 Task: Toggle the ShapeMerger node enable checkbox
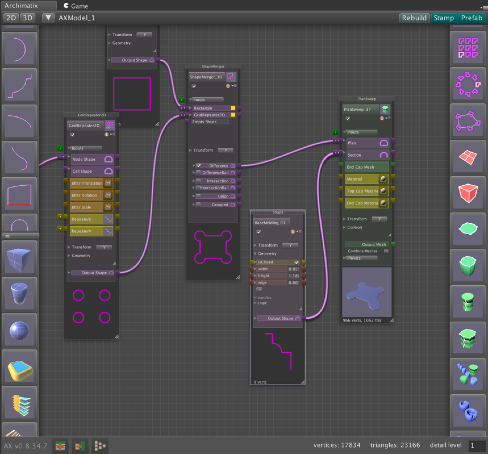coord(194,86)
